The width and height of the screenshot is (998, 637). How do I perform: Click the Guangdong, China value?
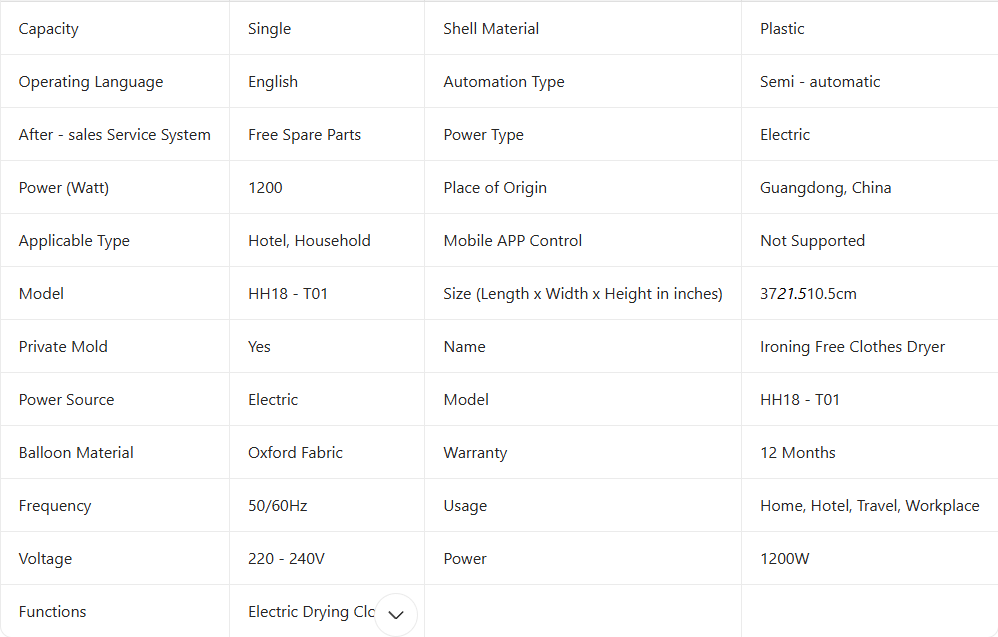tap(825, 188)
